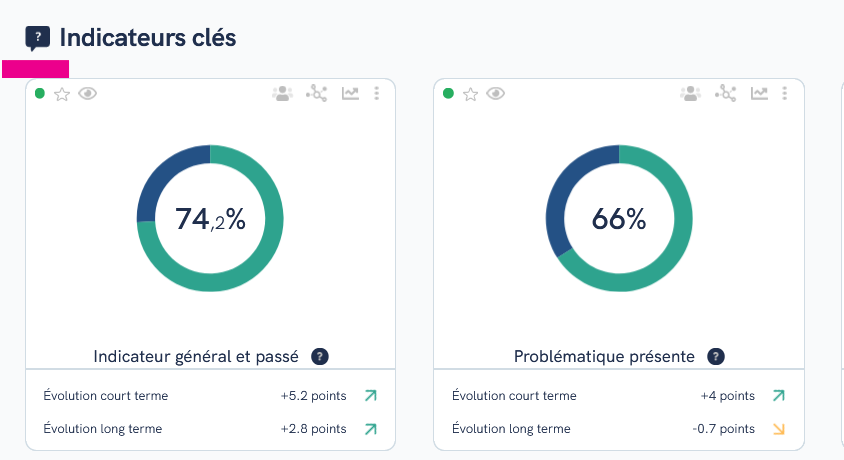The width and height of the screenshot is (844, 460).
Task: Toggle the eye icon on Problématique présente card
Action: [495, 94]
